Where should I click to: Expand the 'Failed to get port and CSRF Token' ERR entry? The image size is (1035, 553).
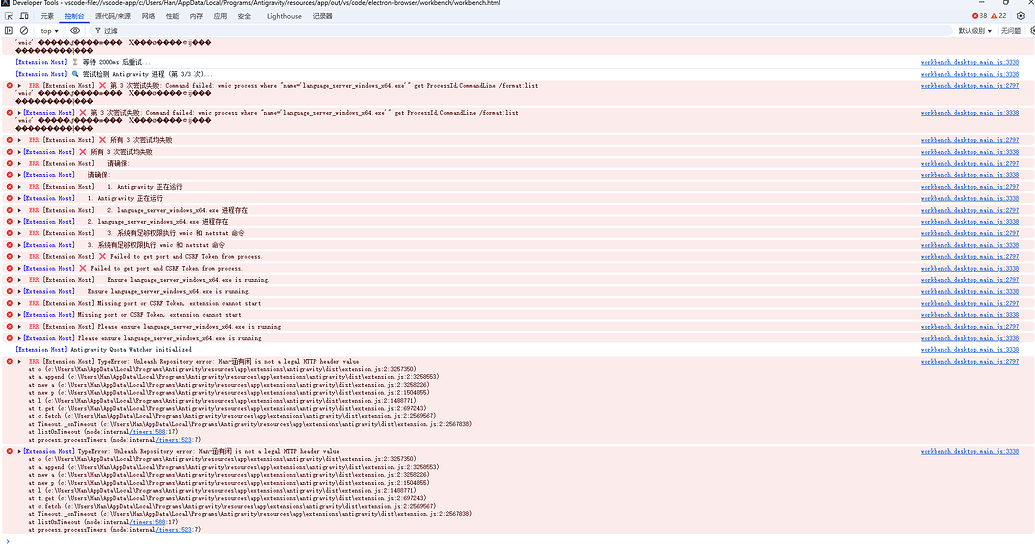(19, 257)
